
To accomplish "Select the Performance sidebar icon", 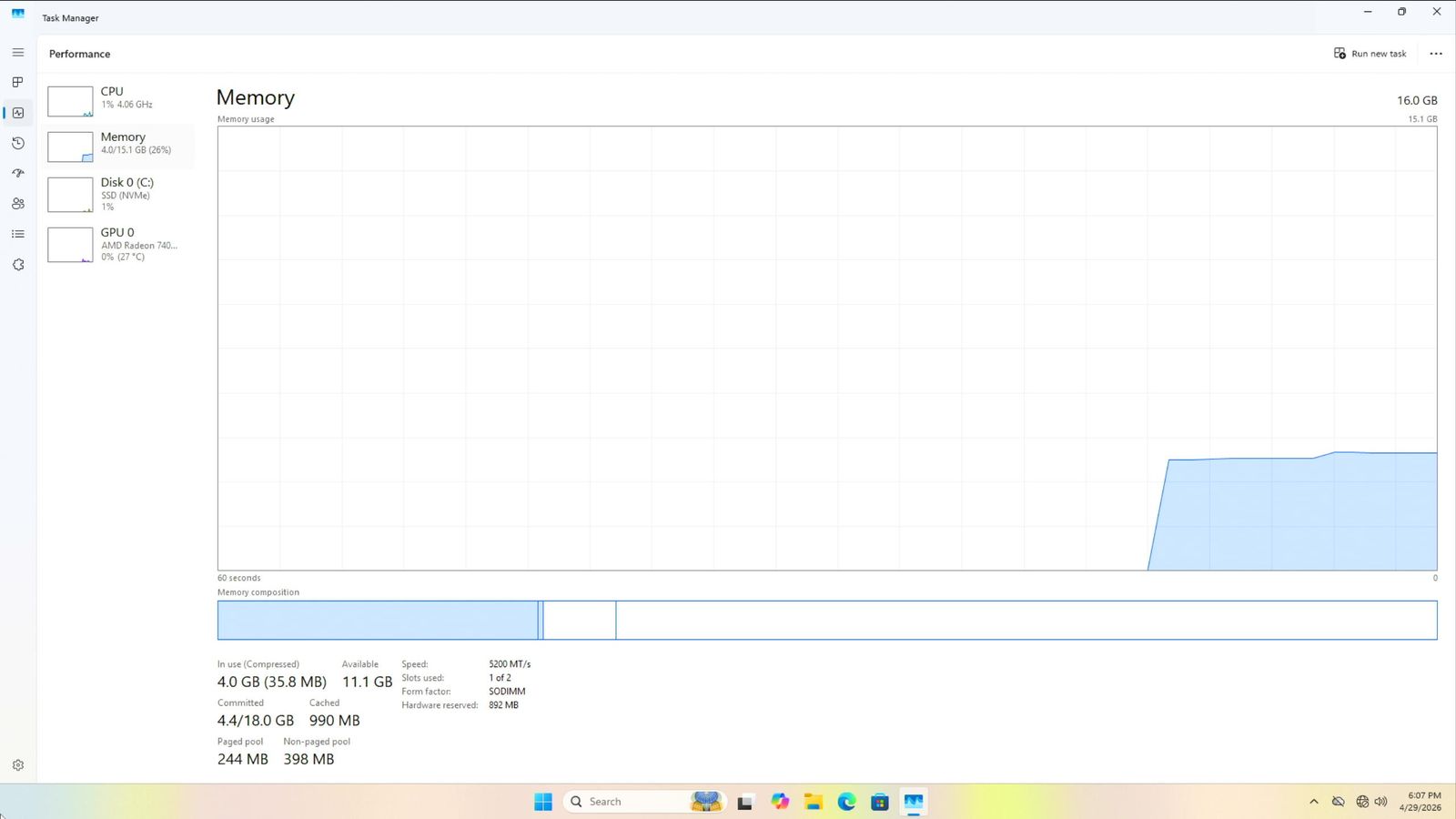I will pyautogui.click(x=18, y=113).
